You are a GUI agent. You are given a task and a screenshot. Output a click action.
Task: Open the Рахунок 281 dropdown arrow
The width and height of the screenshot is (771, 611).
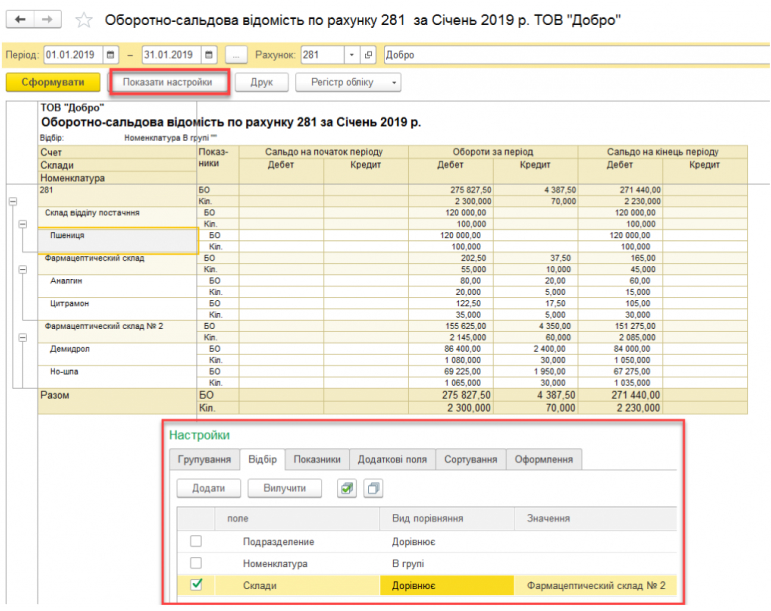[x=352, y=55]
